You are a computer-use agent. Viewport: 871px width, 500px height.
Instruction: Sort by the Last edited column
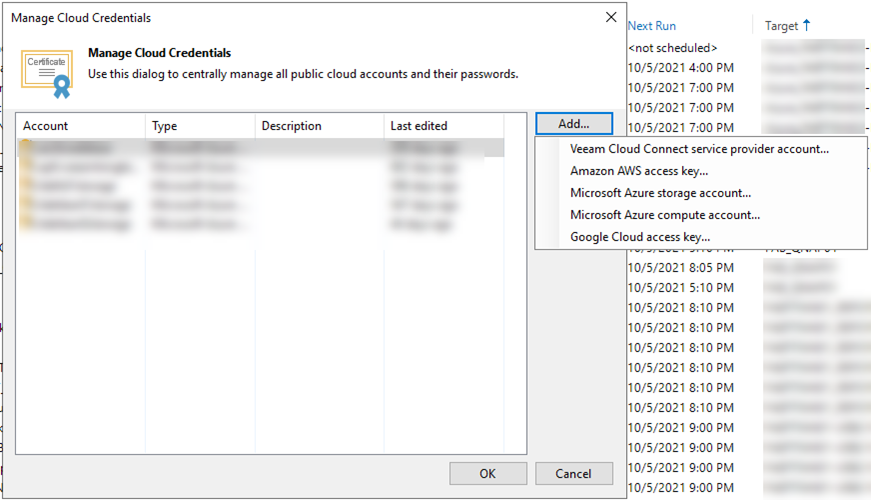tap(444, 126)
